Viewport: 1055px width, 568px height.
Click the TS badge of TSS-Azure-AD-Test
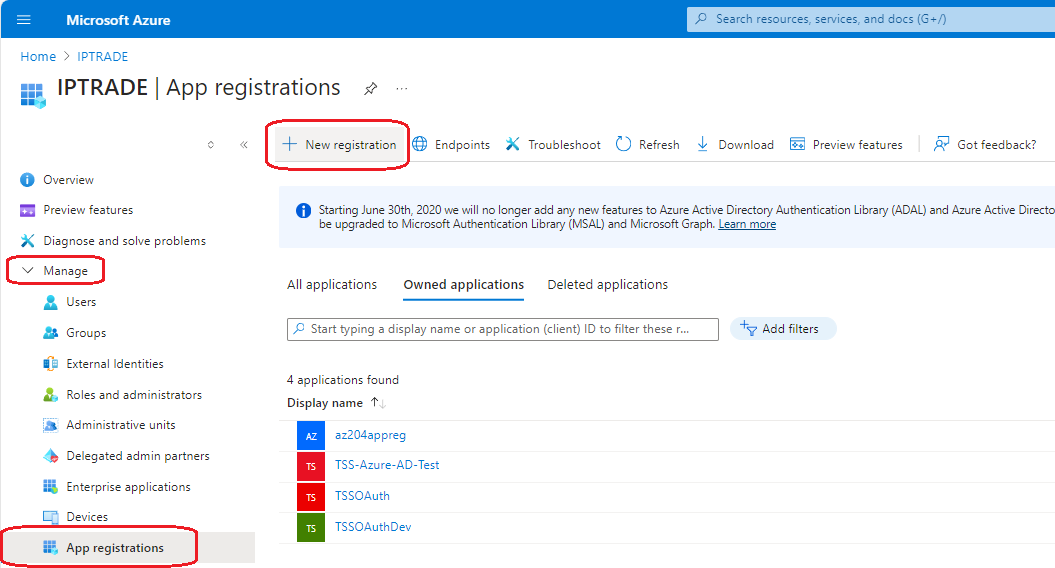tap(311, 466)
